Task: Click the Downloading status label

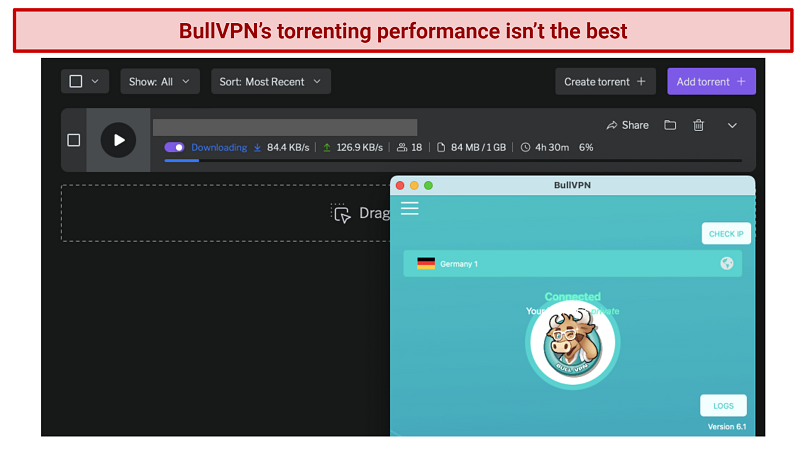Action: [219, 148]
